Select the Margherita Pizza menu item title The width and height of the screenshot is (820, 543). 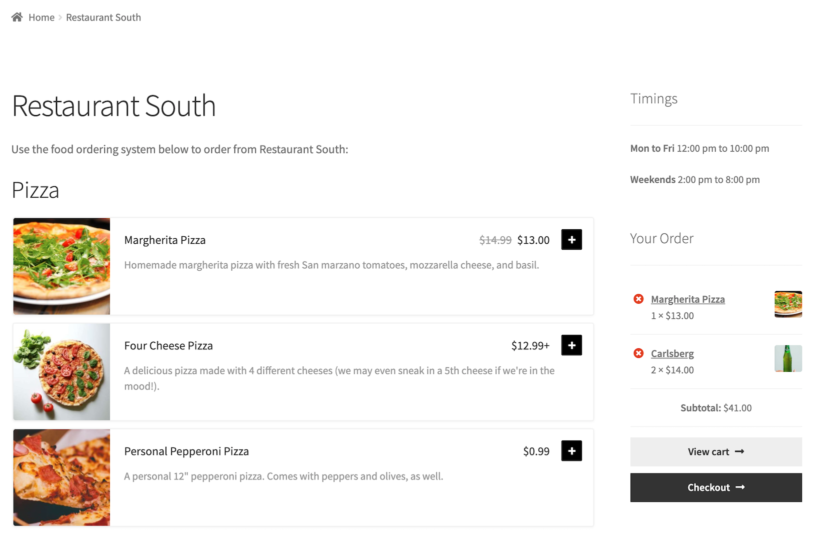165,240
